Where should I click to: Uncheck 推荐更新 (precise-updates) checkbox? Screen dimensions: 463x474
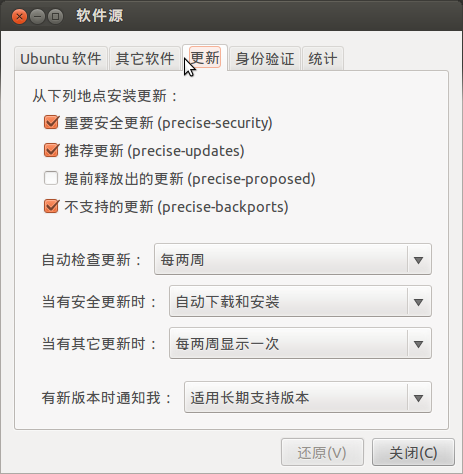[x=51, y=150]
